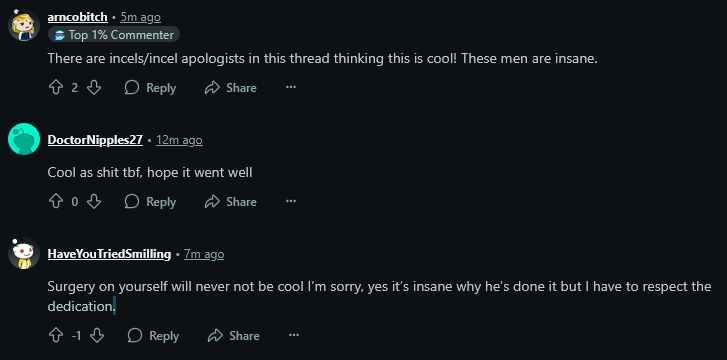
Task: Open arncobitch's avatar profile picture
Action: tap(24, 25)
